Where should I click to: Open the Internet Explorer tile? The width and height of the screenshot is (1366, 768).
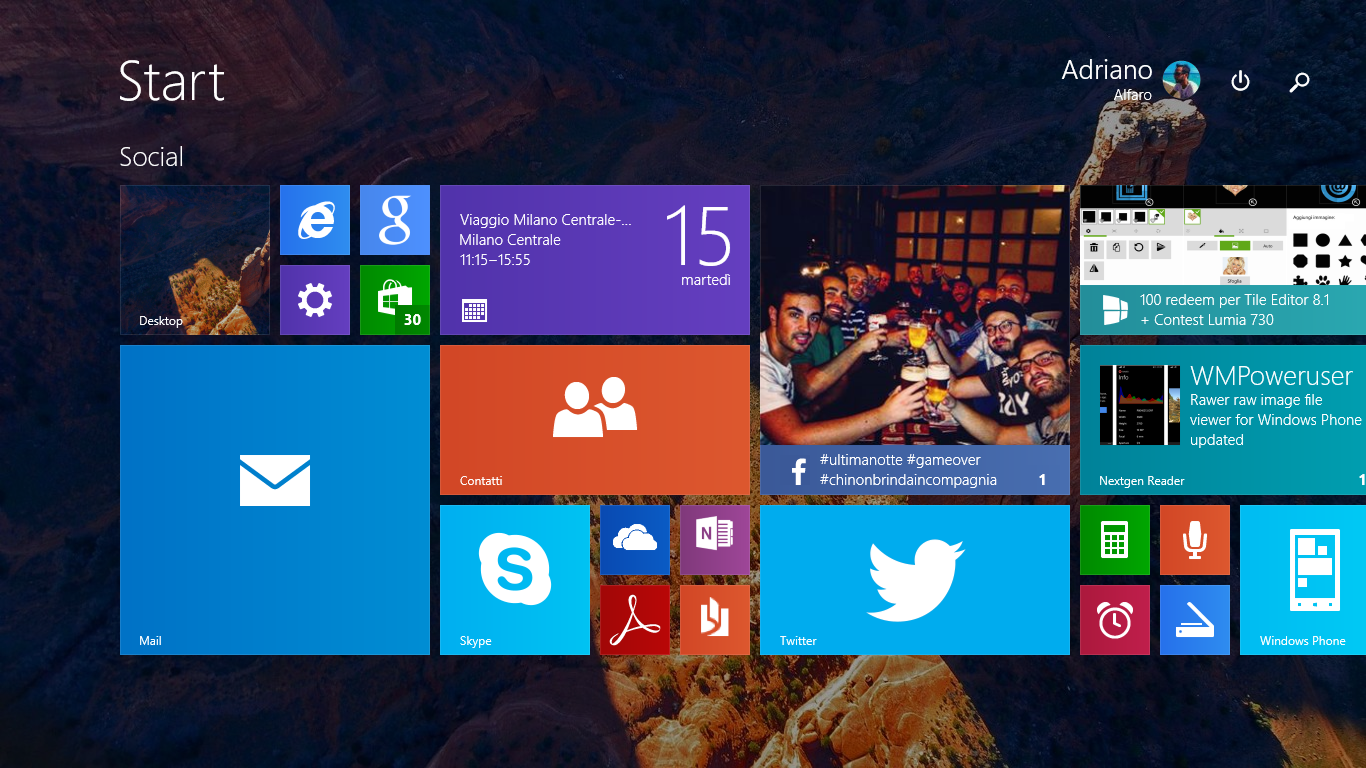pos(315,220)
